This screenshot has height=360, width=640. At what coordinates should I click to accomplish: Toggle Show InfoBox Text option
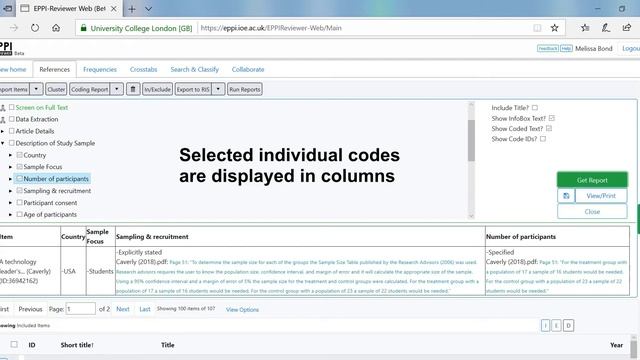(x=552, y=118)
